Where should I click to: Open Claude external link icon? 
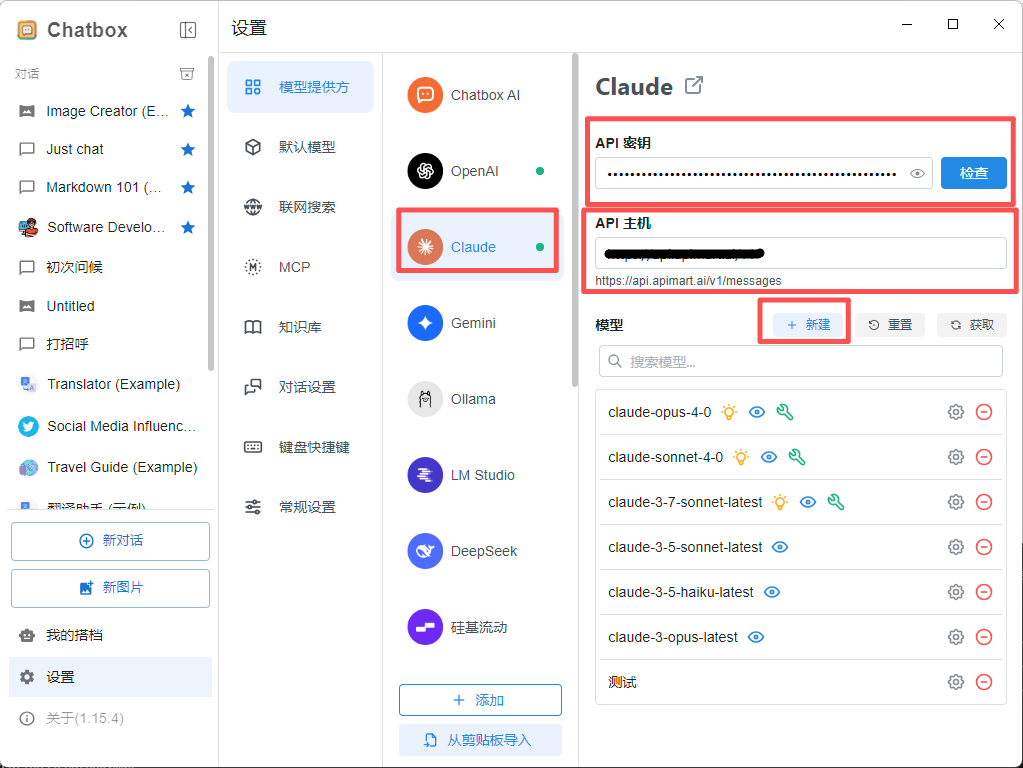(694, 85)
